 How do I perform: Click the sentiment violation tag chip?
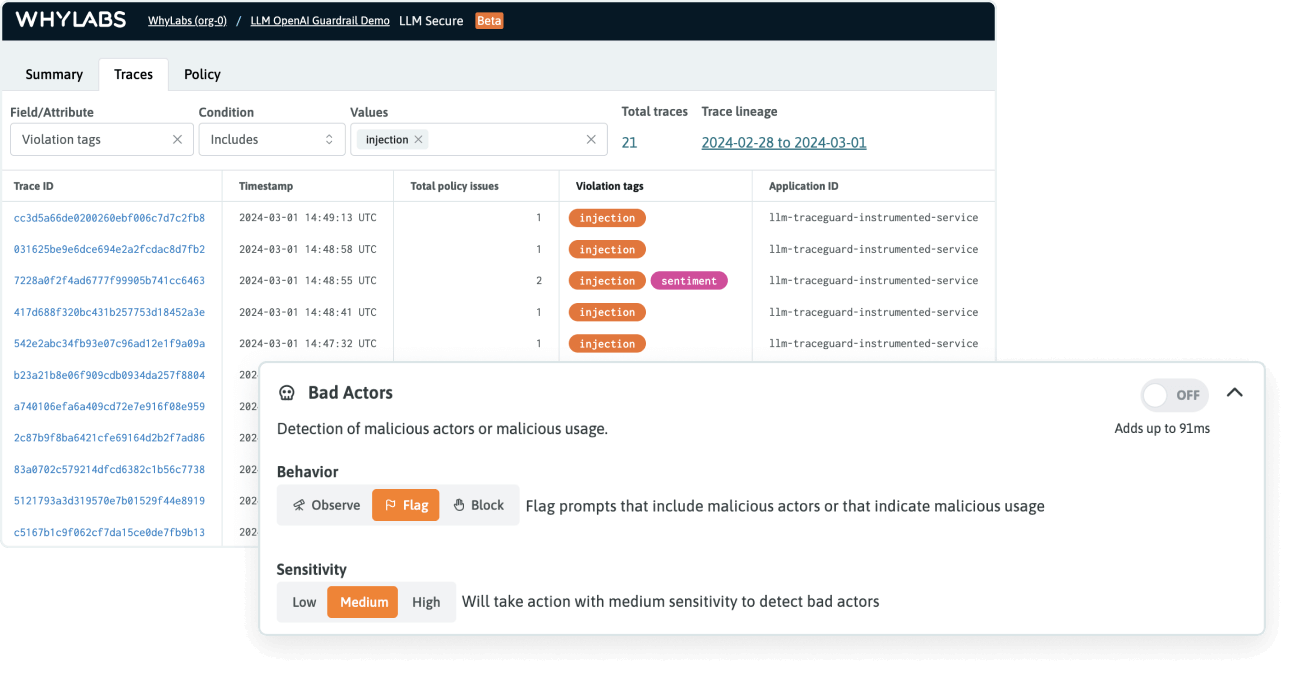coord(689,280)
